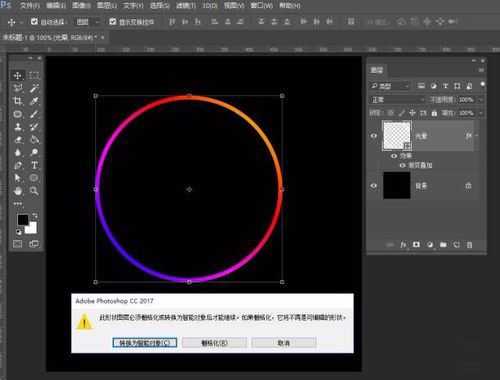Screen dimensions: 500x380
Task: Click the Rasterize button in dialog
Action: [214, 343]
